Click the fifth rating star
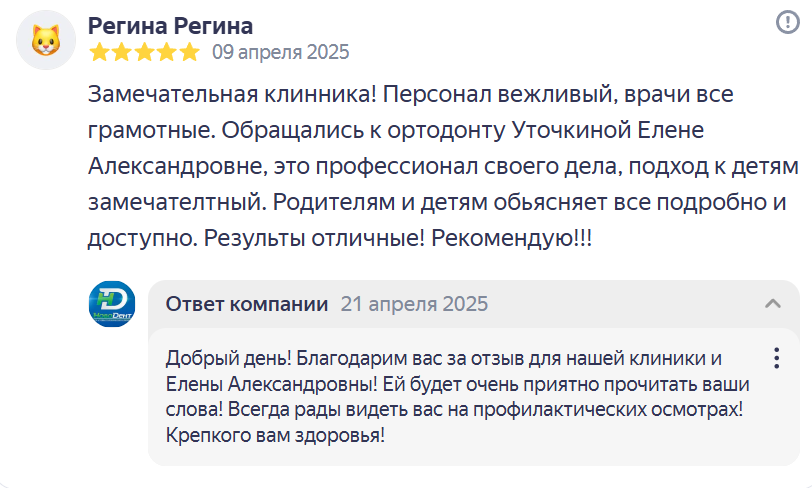 tap(190, 51)
